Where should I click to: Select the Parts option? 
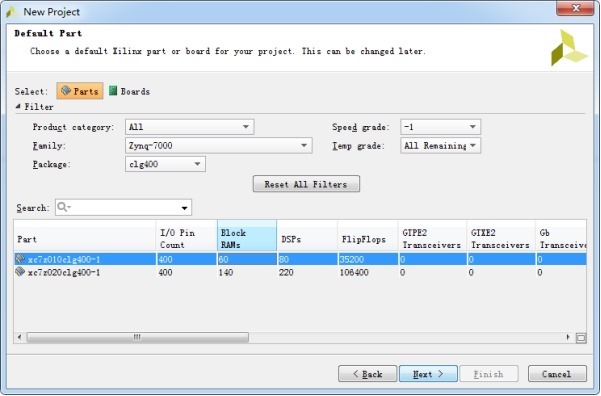click(x=80, y=91)
